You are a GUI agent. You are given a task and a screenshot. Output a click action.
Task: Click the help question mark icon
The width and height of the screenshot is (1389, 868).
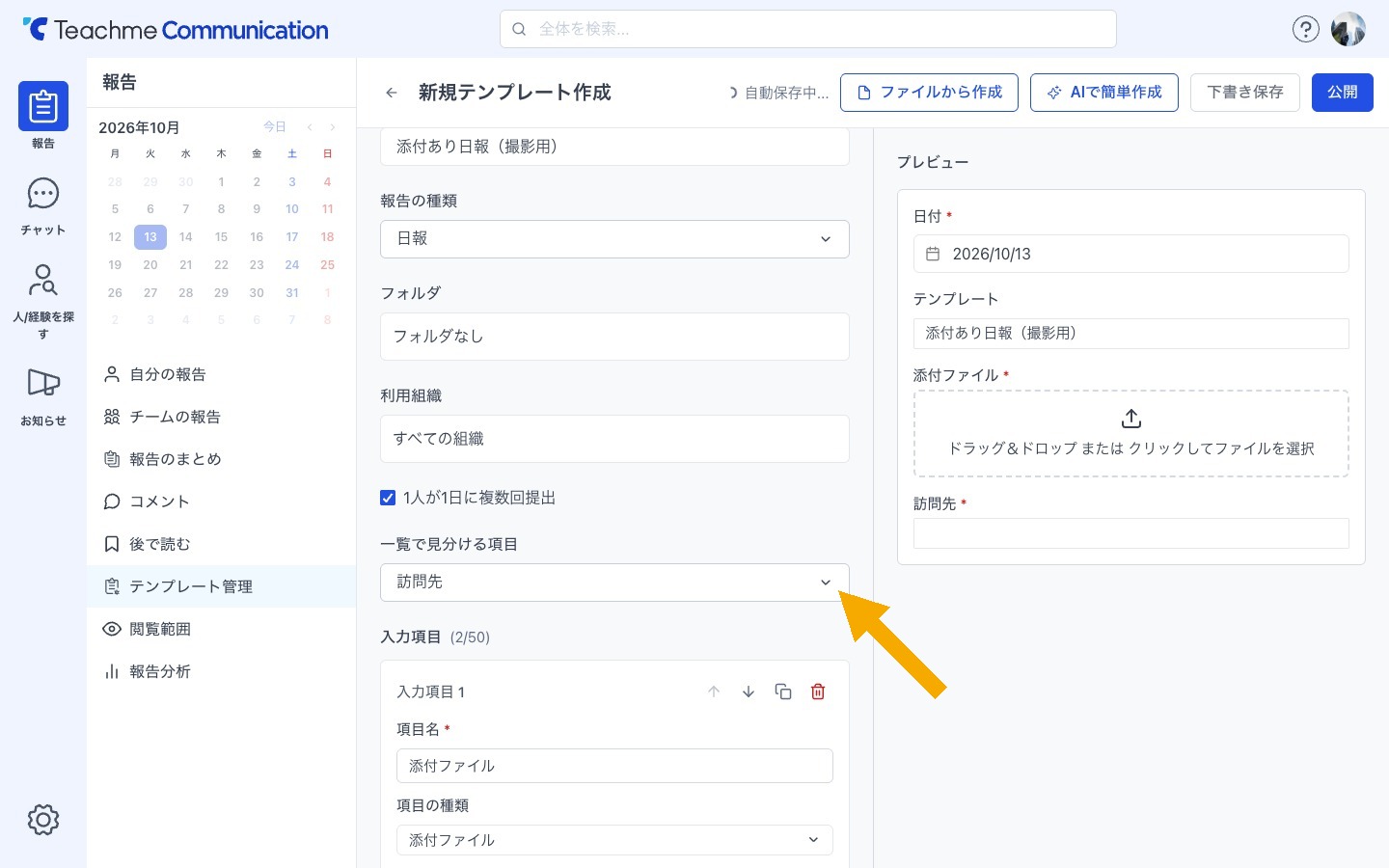point(1305,30)
